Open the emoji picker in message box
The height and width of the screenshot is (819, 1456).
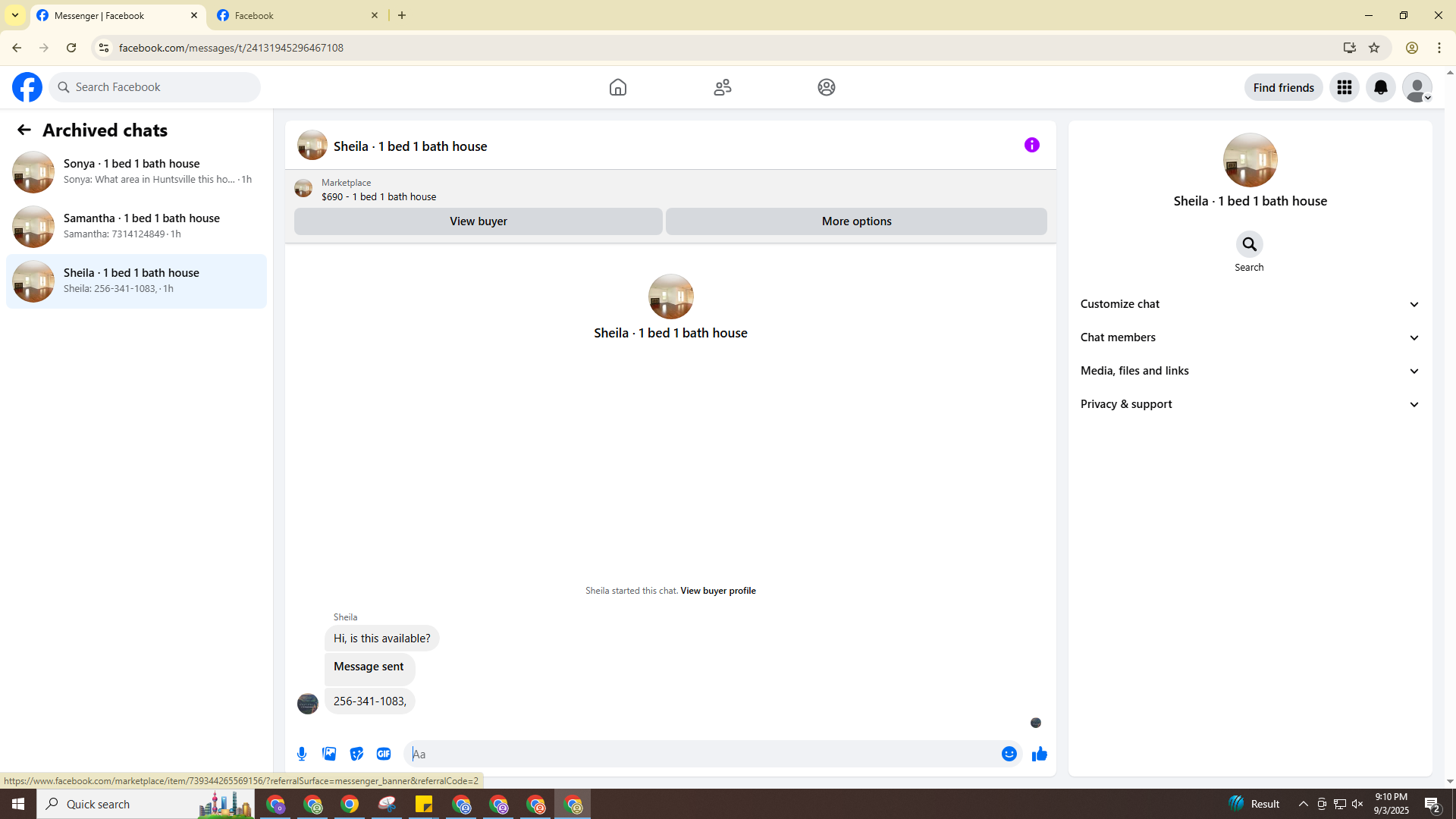coord(1009,754)
